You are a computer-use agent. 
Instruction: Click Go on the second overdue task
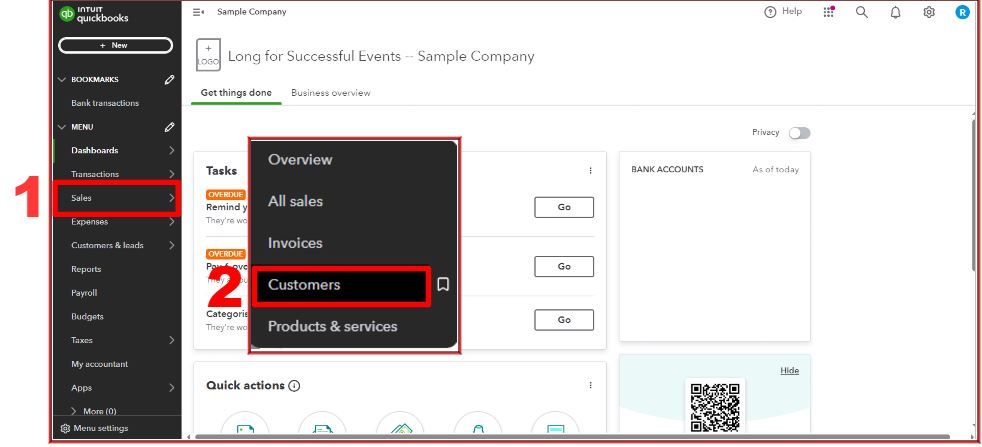point(564,266)
